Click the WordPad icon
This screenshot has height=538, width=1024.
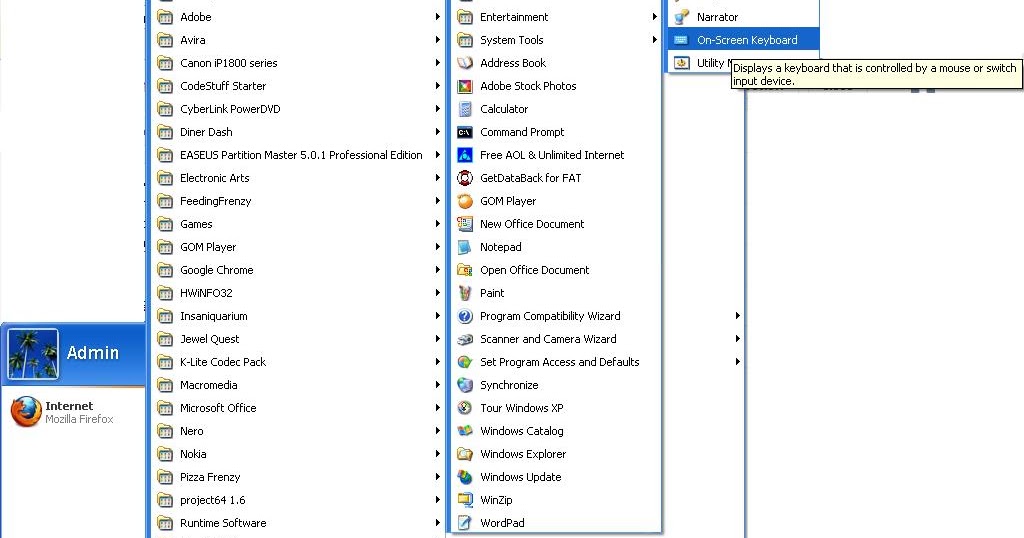coord(464,523)
